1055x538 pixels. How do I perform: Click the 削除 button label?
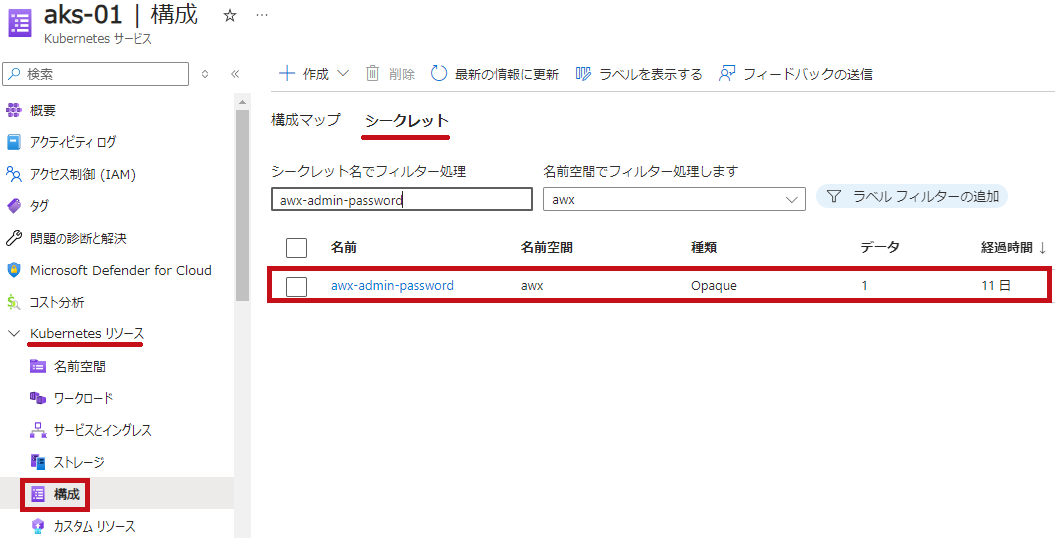point(402,74)
